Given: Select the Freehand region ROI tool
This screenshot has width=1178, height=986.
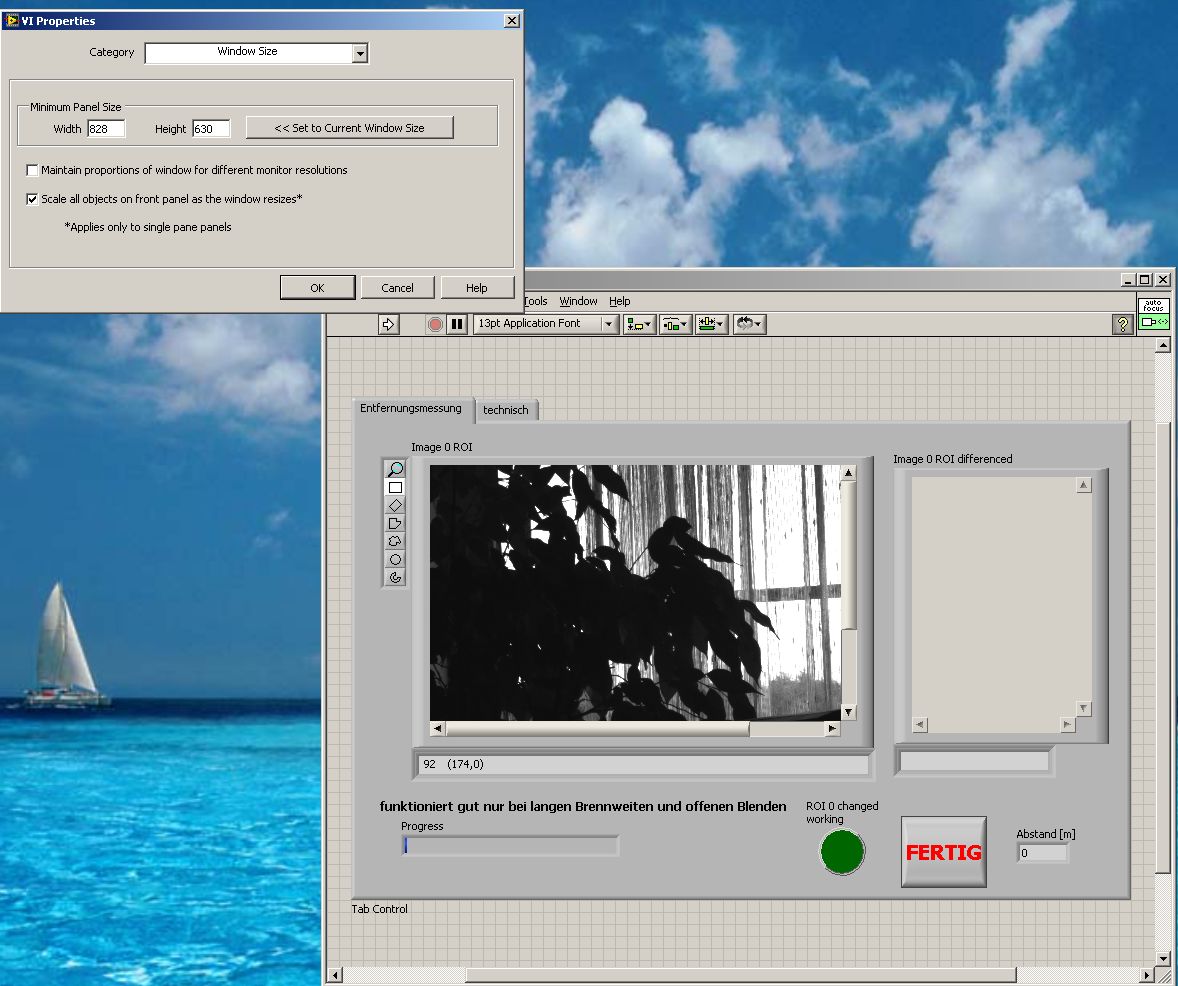Looking at the screenshot, I should click(395, 541).
